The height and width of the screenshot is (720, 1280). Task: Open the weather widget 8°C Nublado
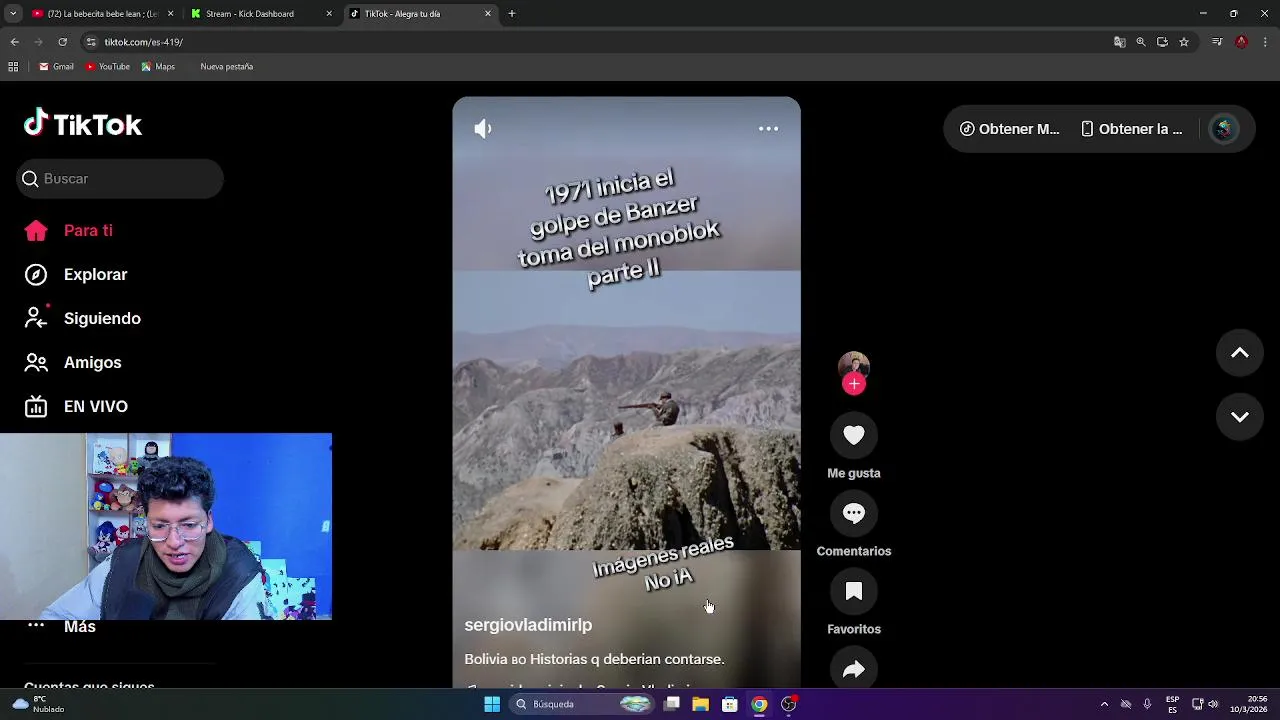[x=38, y=704]
